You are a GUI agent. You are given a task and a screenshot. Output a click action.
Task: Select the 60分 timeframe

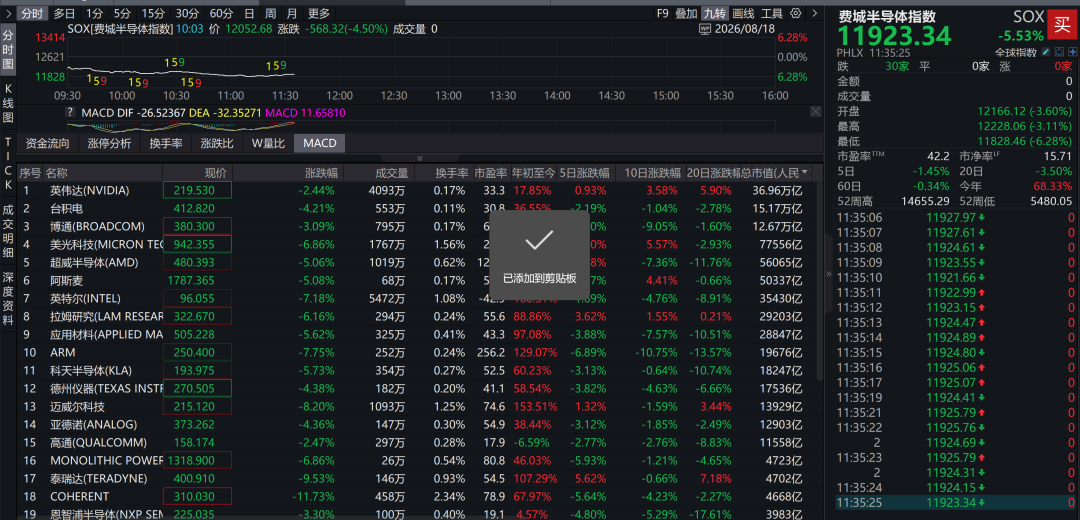tap(220, 13)
